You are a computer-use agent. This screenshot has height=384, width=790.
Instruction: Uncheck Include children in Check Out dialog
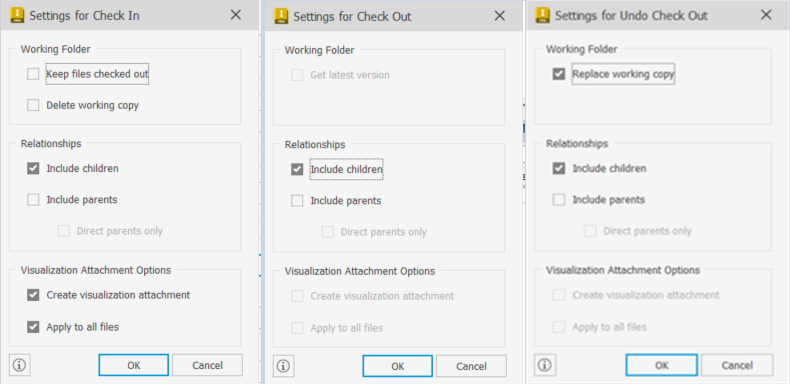pyautogui.click(x=297, y=169)
